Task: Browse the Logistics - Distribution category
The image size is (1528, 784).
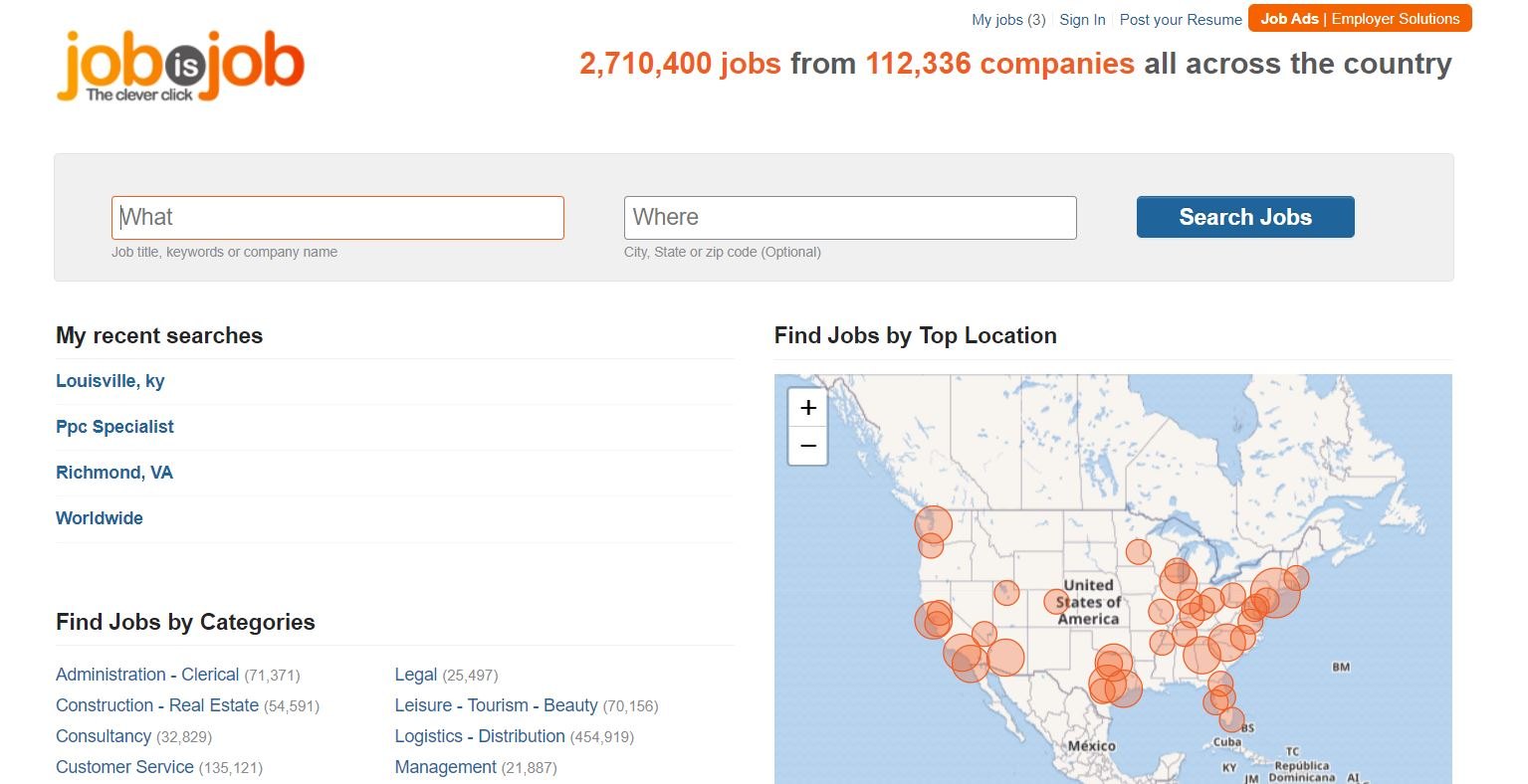Action: click(480, 736)
